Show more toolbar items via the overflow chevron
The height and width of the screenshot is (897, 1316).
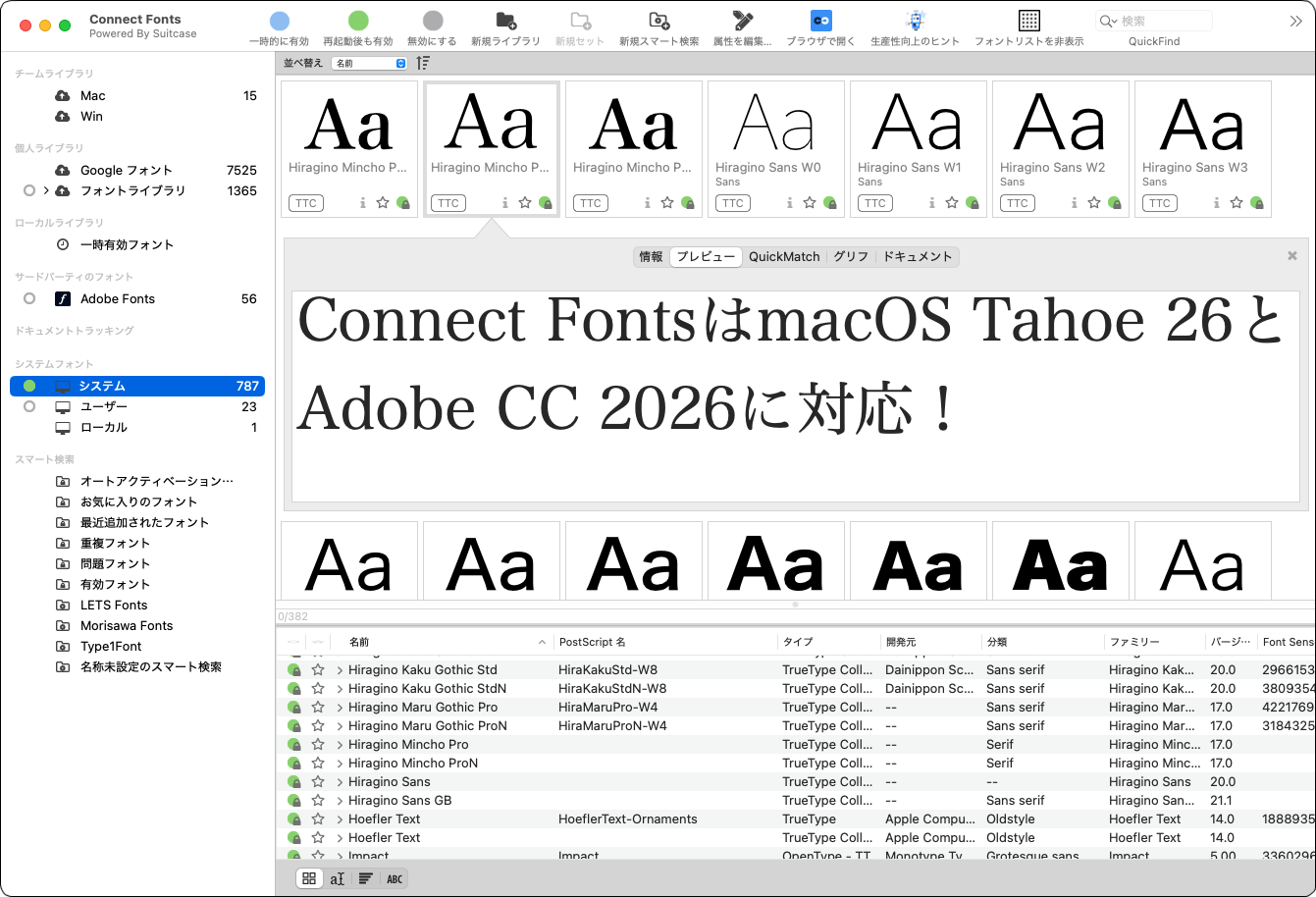1295,21
